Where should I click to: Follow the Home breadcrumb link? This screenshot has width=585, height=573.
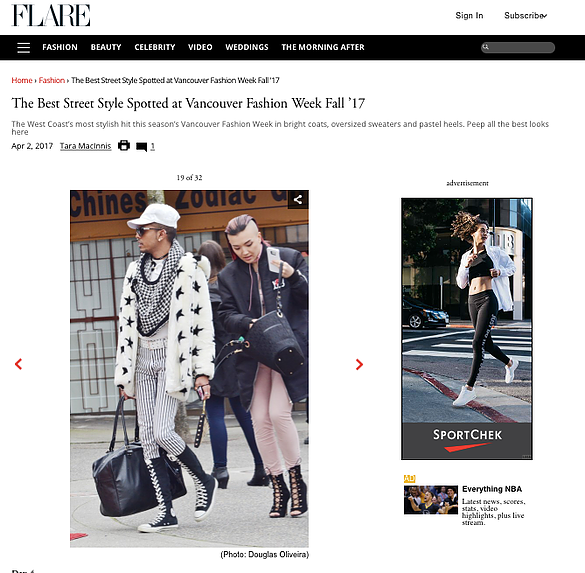coord(22,80)
